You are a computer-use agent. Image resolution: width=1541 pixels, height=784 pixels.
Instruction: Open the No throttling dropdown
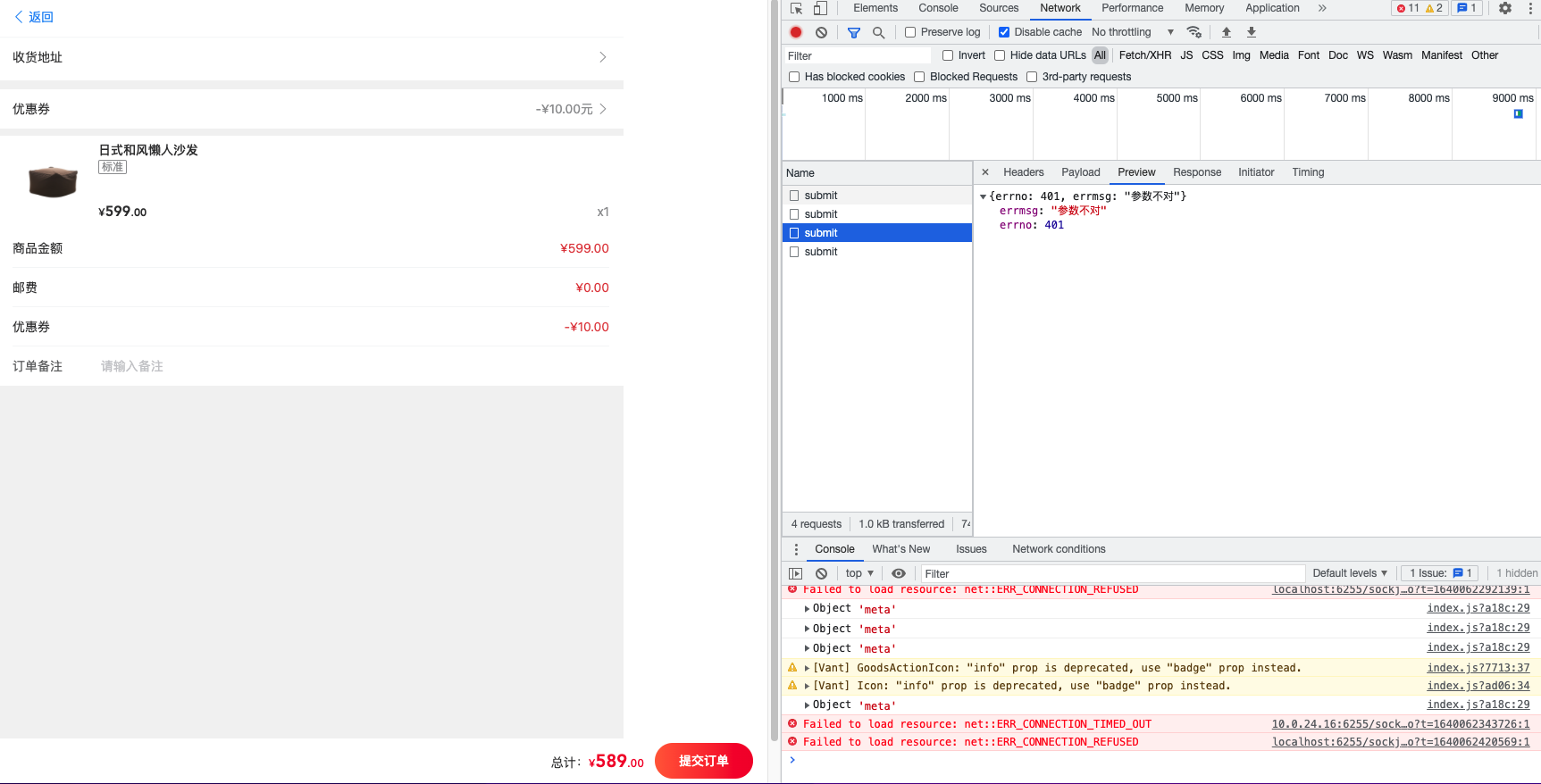[1133, 32]
